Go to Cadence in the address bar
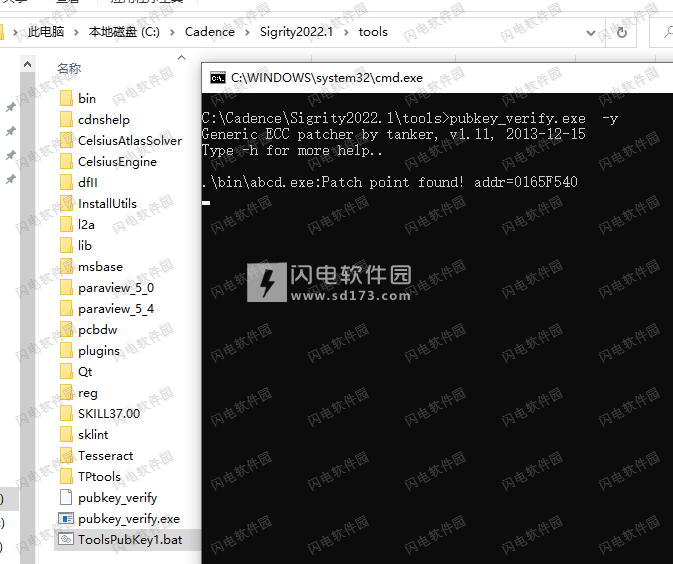Viewport: 673px width, 564px height. 210,32
